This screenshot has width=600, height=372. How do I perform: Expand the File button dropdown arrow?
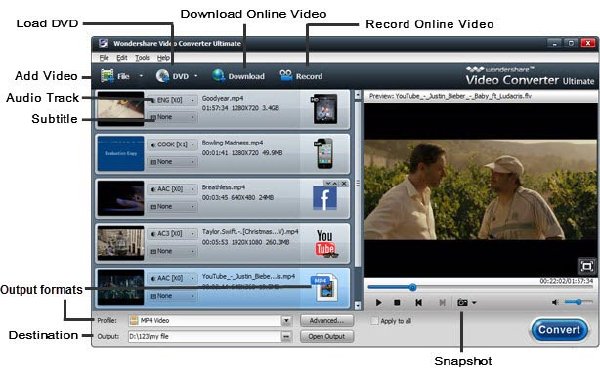coord(141,76)
